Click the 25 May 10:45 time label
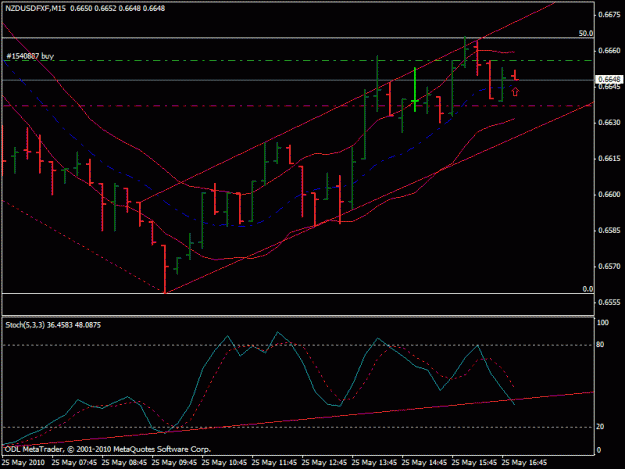The width and height of the screenshot is (625, 469). coord(224,463)
